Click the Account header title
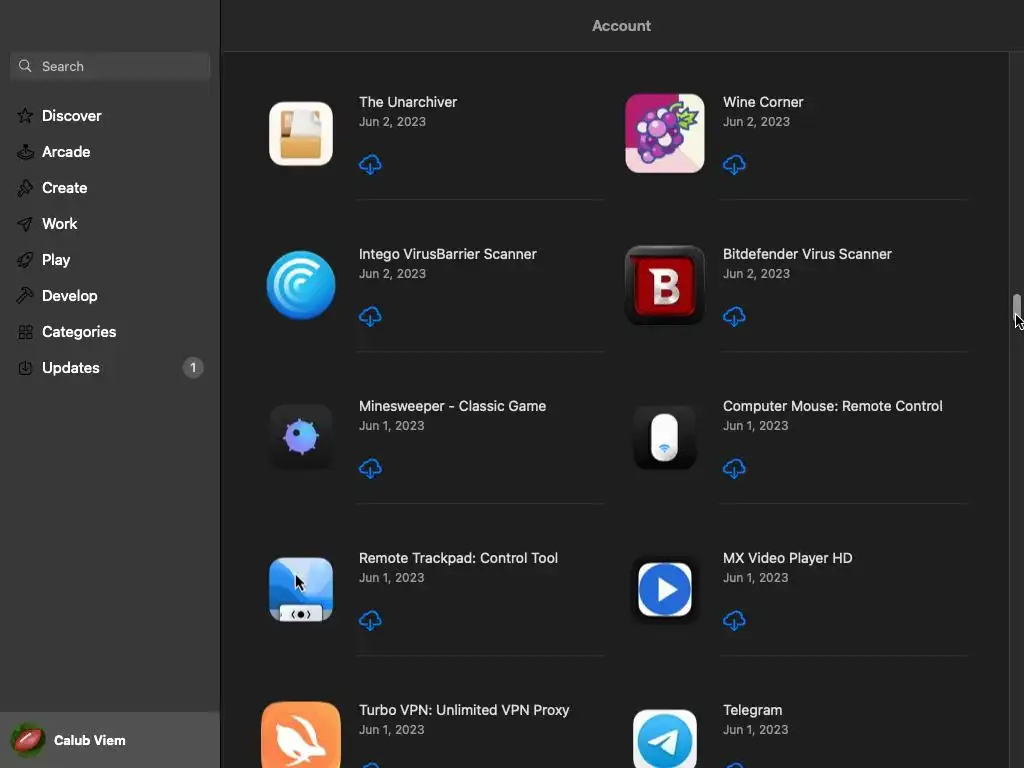1024x768 pixels. (621, 26)
